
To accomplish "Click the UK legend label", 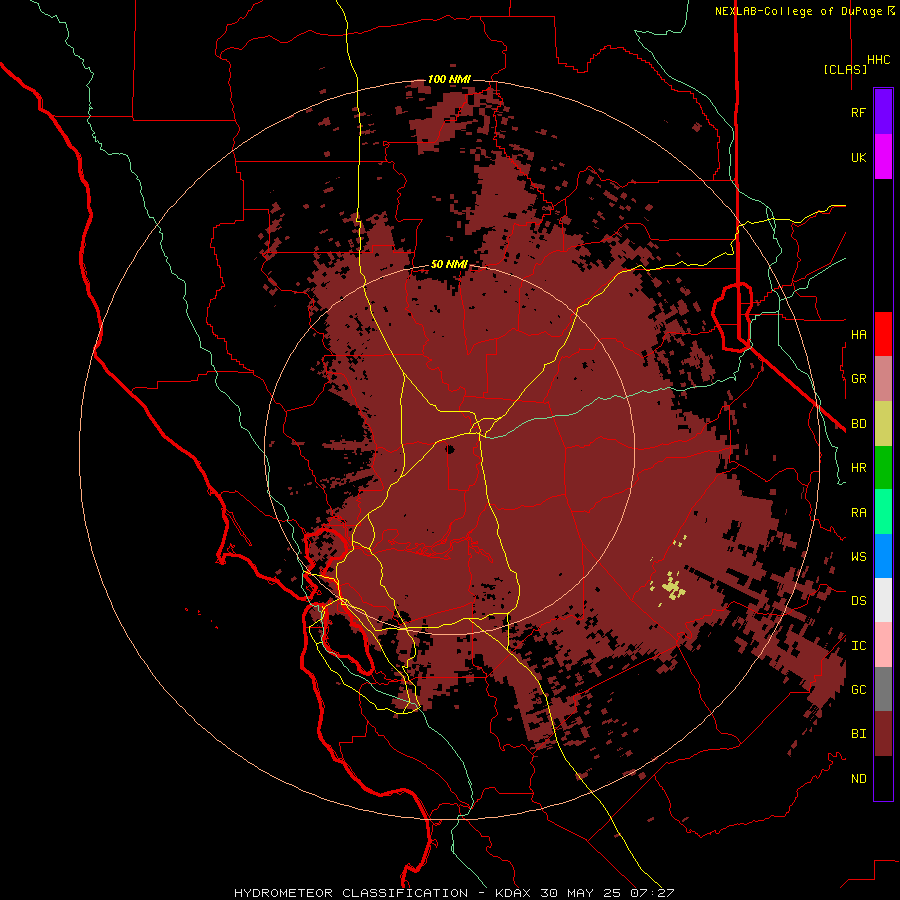I will pos(859,157).
